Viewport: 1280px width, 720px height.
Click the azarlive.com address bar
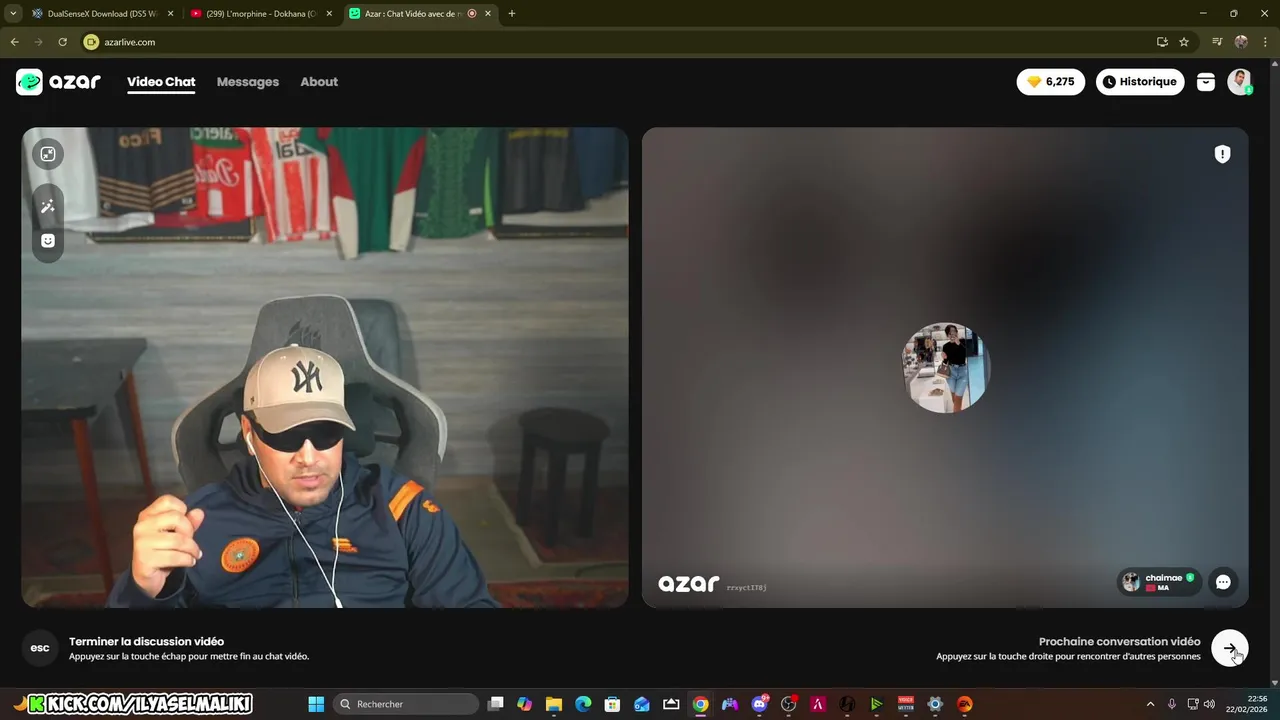pyautogui.click(x=620, y=42)
